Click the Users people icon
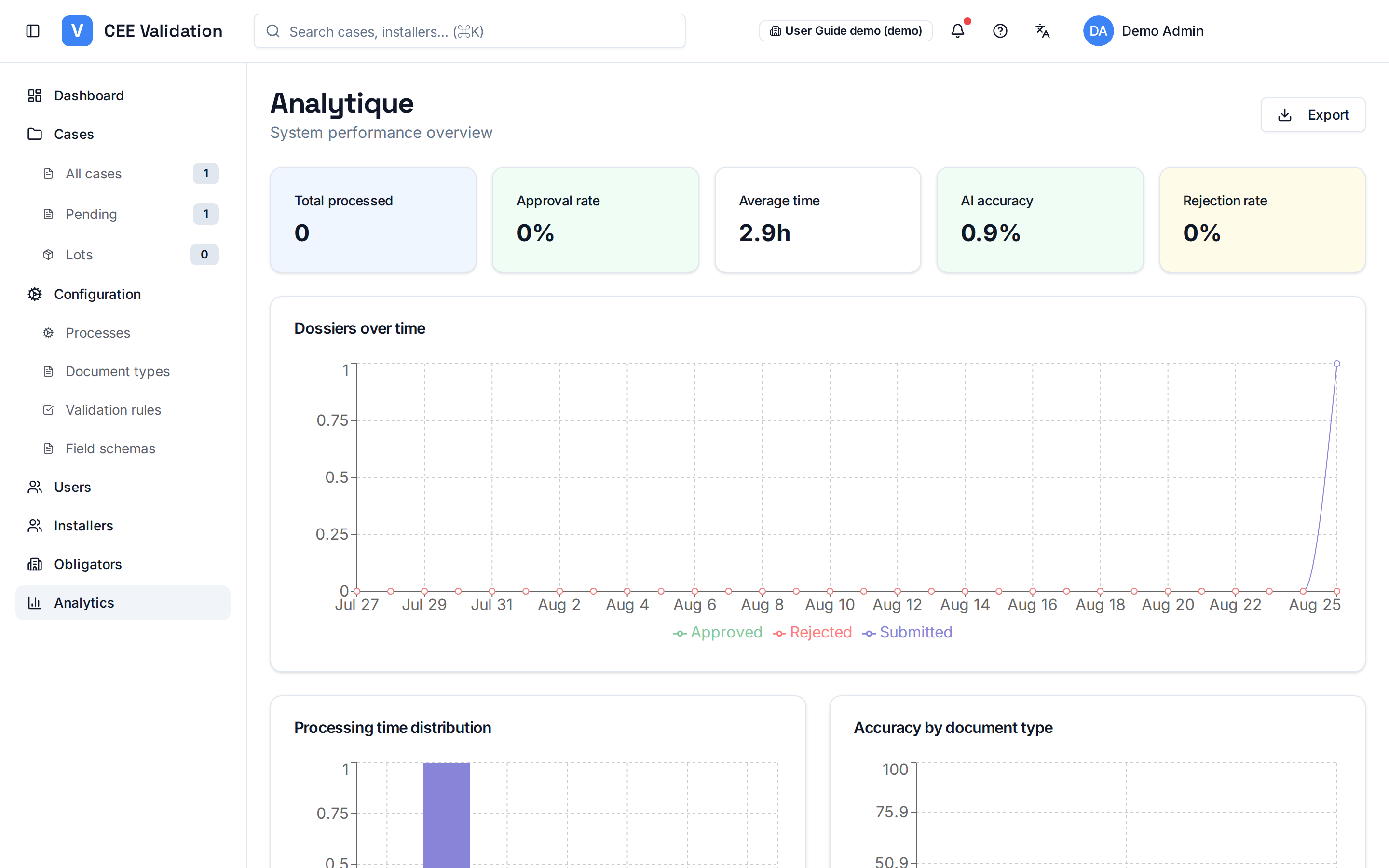Viewport: 1389px width, 868px height. pyautogui.click(x=34, y=487)
